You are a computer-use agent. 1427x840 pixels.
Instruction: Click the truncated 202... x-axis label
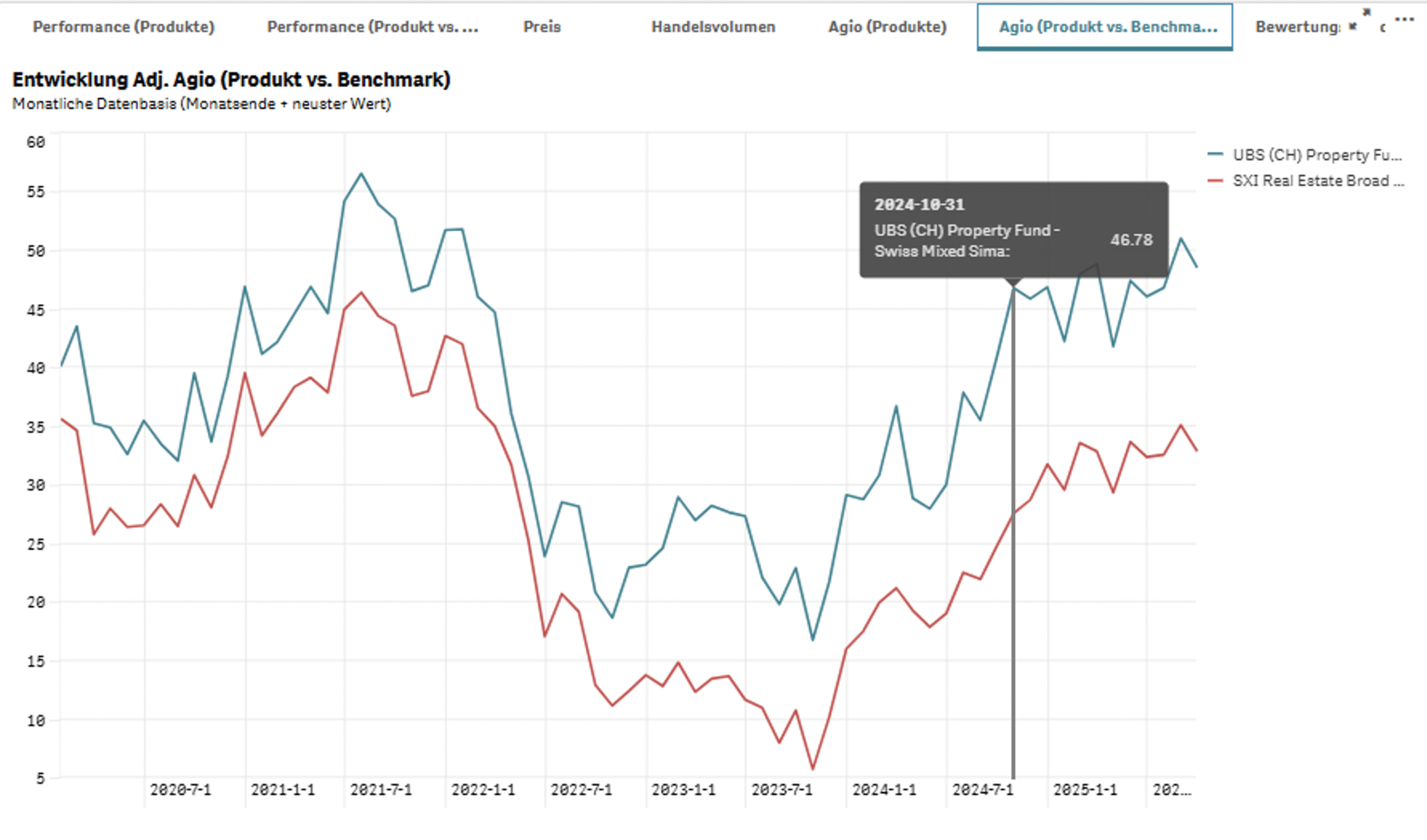click(x=1172, y=790)
